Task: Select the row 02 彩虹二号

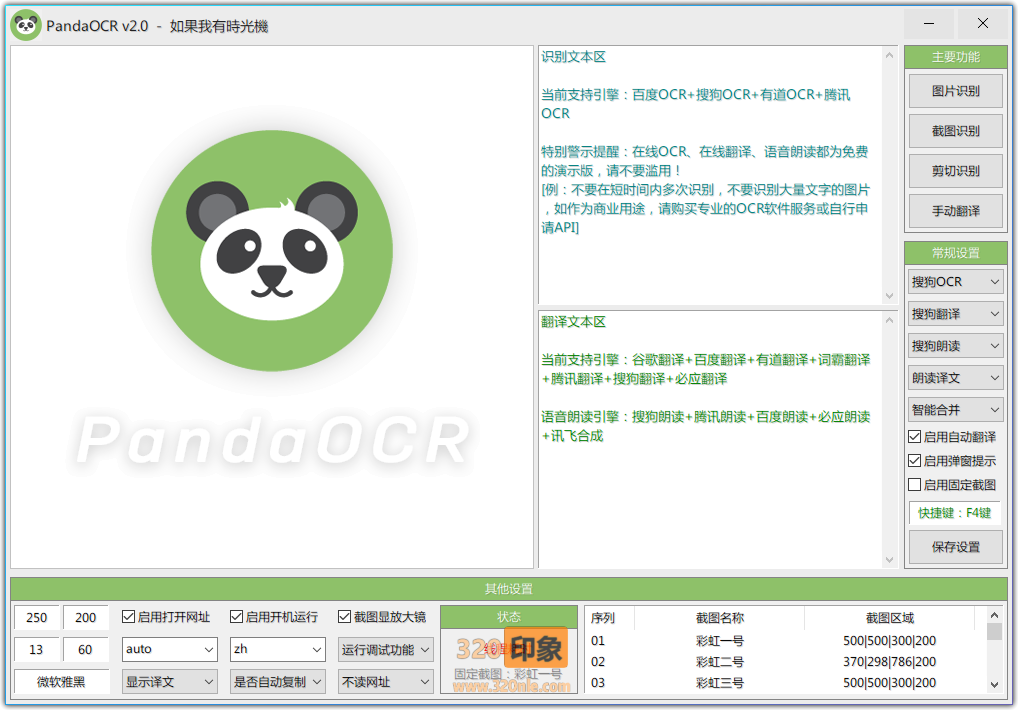Action: (786, 662)
